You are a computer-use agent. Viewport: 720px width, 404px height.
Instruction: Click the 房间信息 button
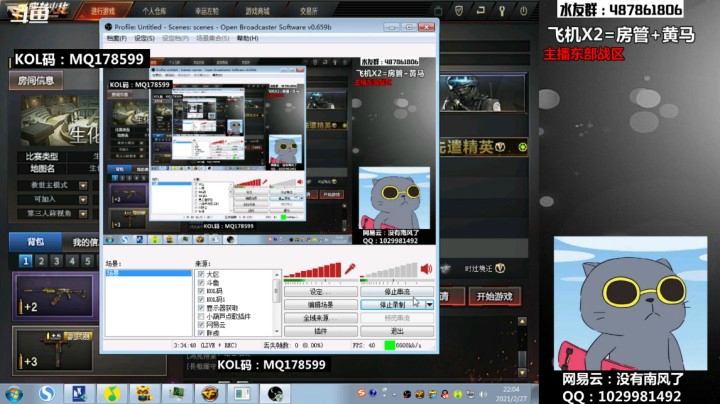point(36,81)
